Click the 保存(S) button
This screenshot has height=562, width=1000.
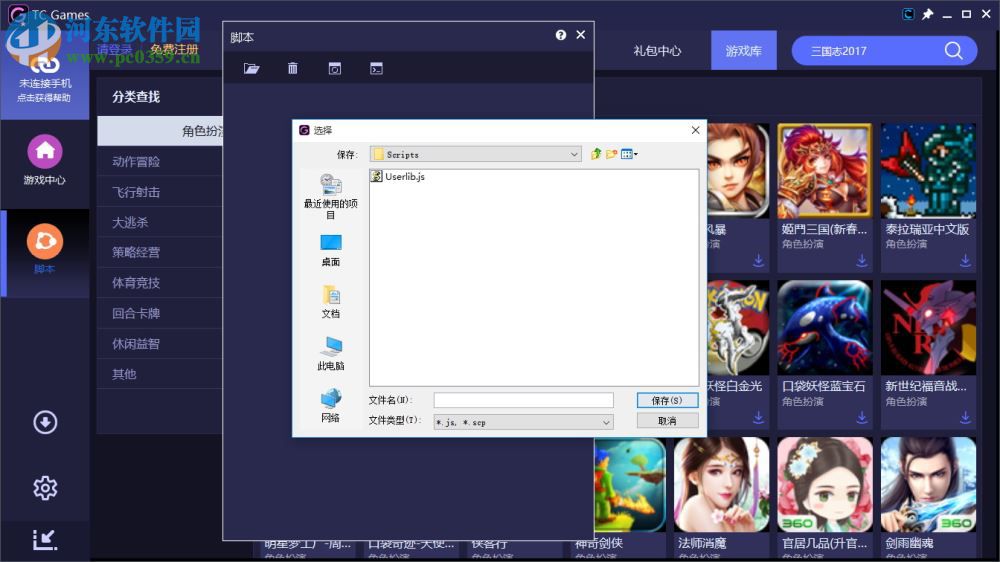[667, 400]
